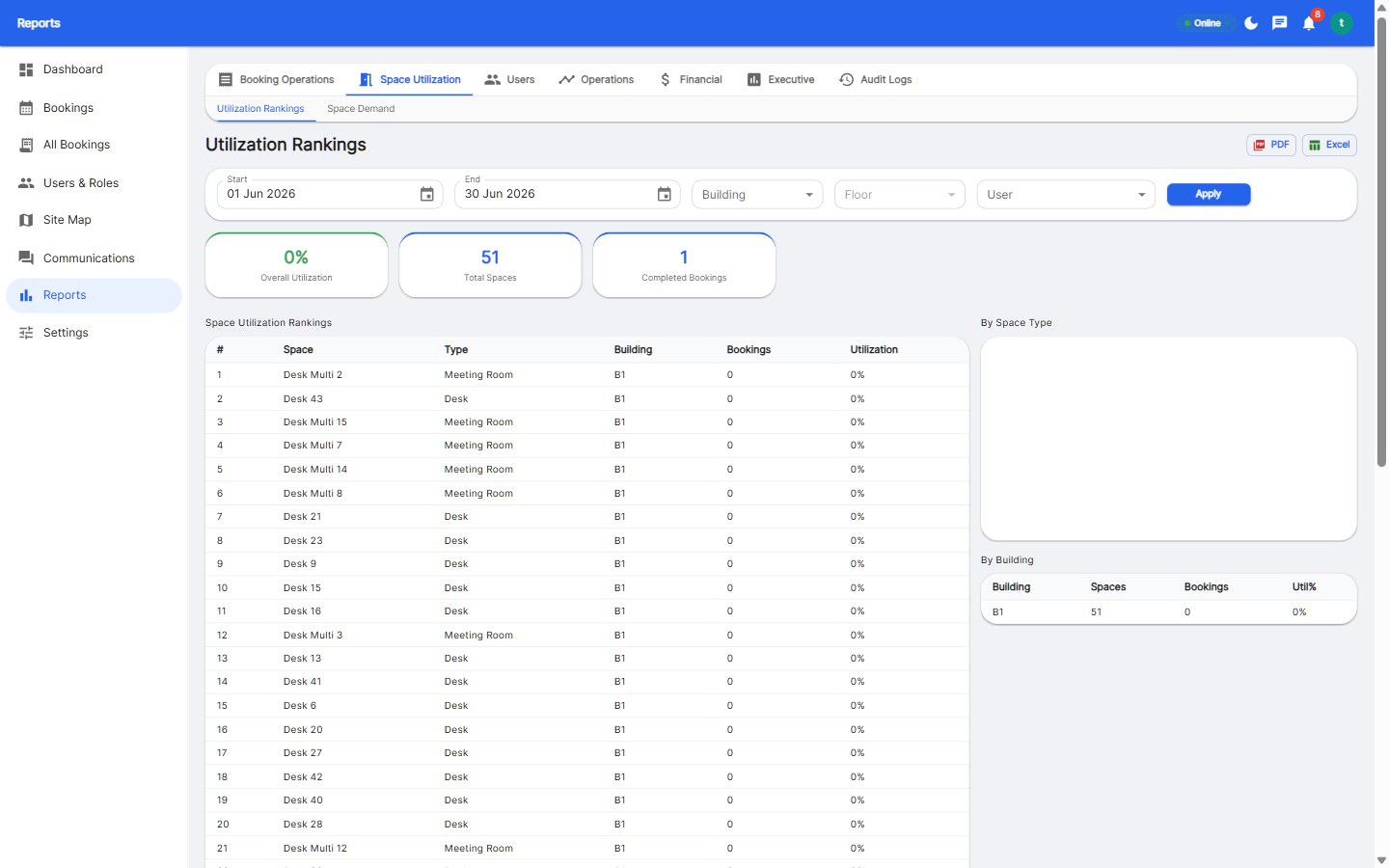Switch to the Booking Operations tab
The height and width of the screenshot is (868, 1389).
[x=276, y=80]
